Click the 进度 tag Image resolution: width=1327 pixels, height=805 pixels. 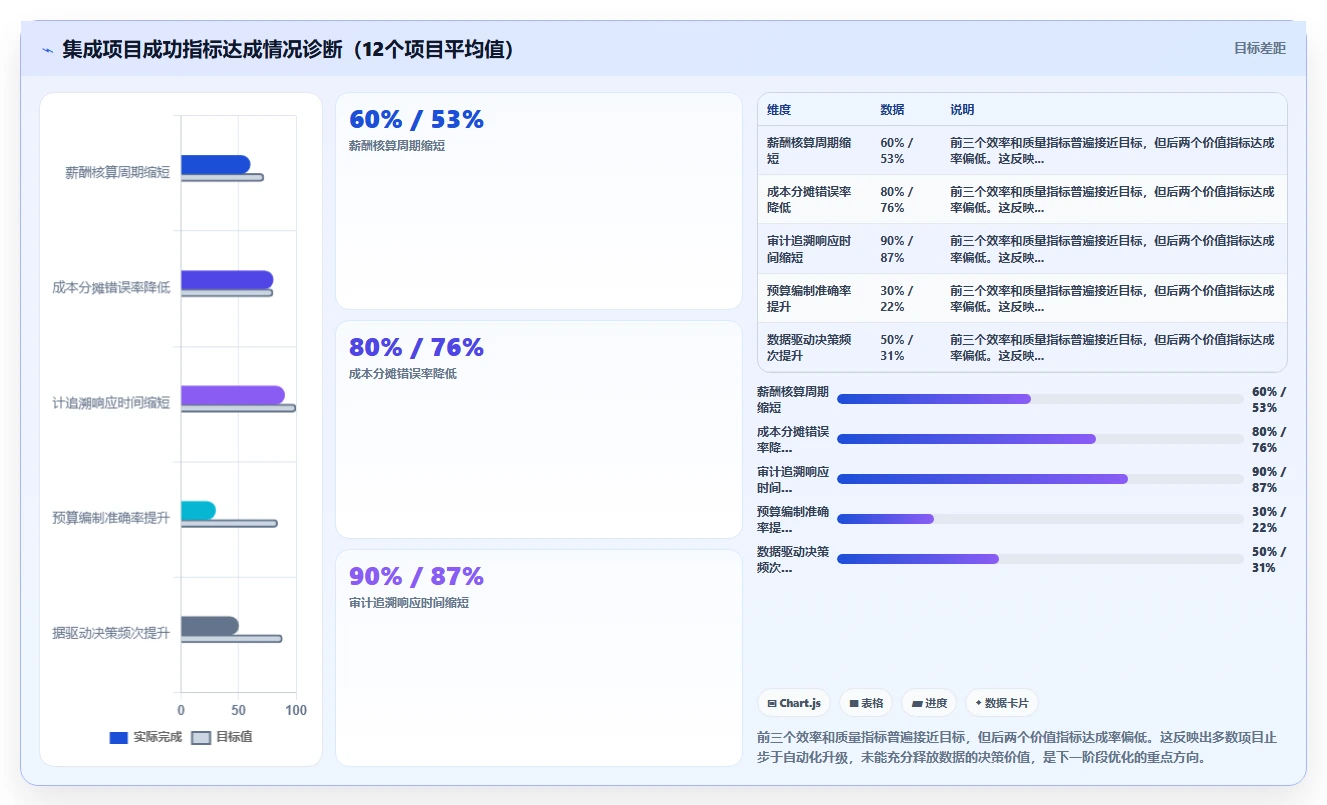[x=929, y=703]
